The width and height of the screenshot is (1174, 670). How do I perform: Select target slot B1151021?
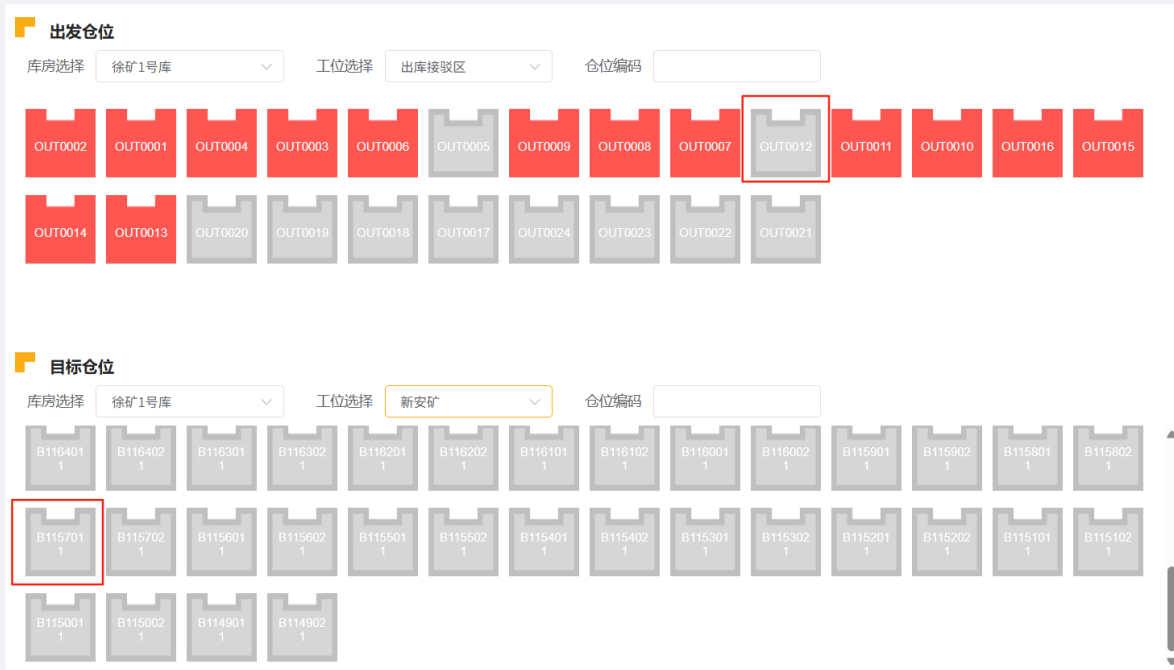1108,543
